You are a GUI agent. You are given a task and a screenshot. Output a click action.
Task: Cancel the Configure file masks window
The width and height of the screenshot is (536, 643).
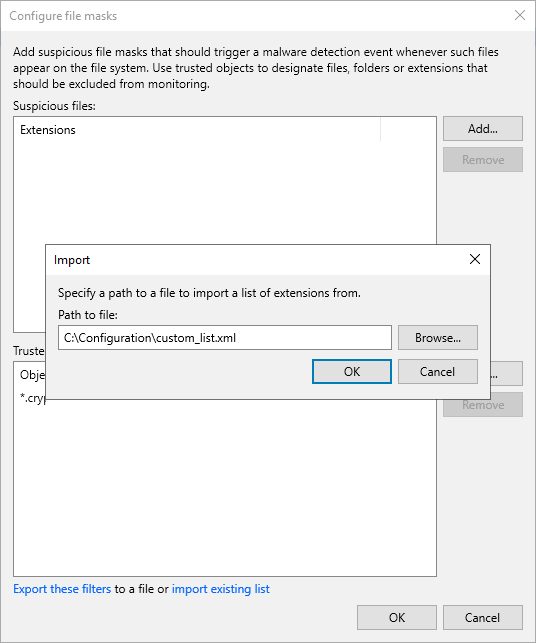483,618
